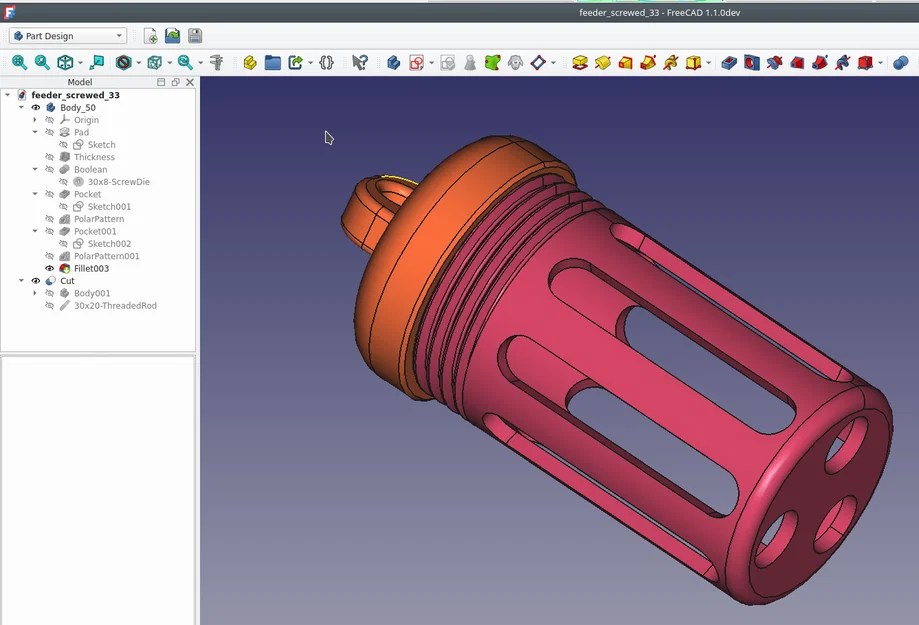Click the no-entry draw style icon
Screen dimensions: 919x625
123,62
